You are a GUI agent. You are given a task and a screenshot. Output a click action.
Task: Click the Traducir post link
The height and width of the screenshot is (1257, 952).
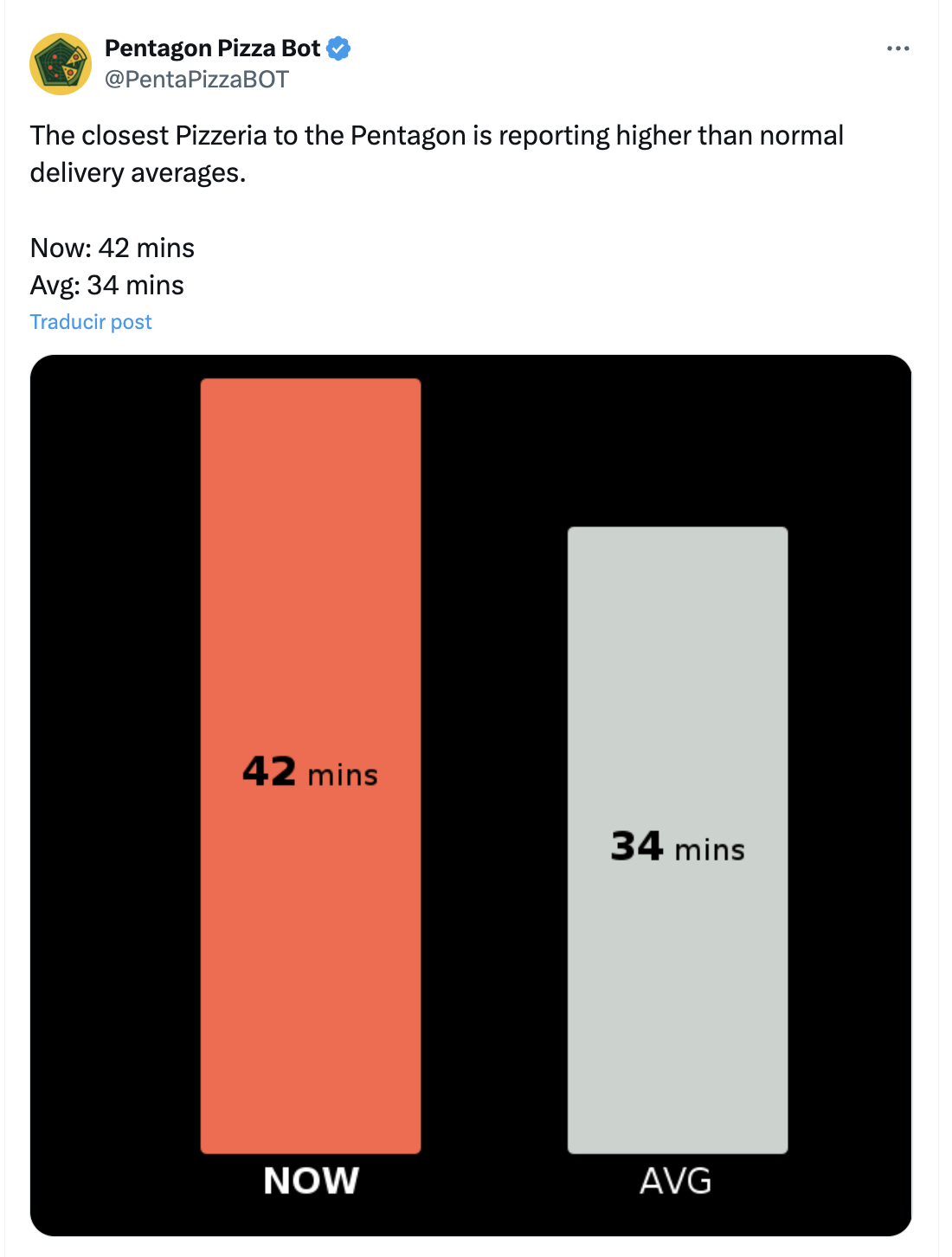[91, 322]
